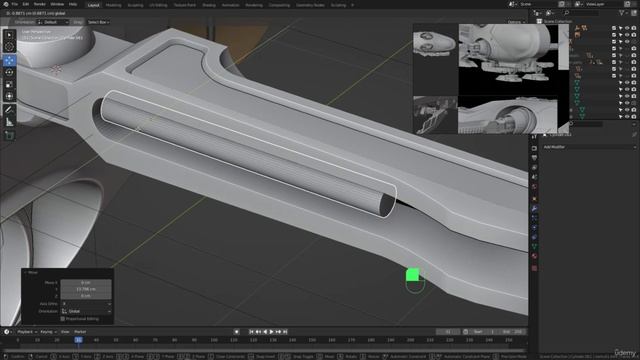640x360 pixels.
Task: Jump to the timeline start frame
Action: [251, 332]
